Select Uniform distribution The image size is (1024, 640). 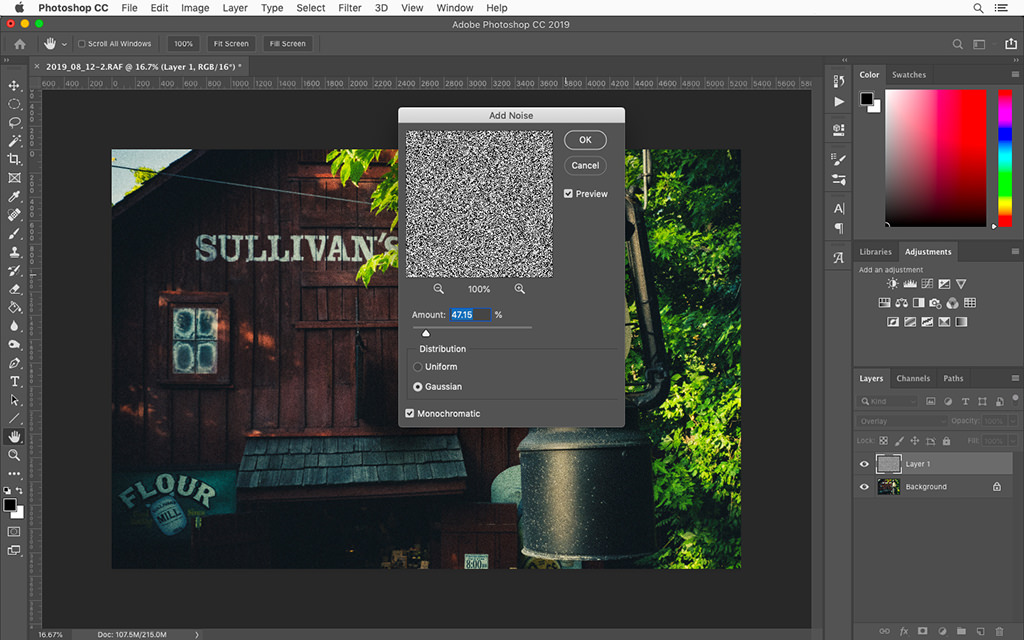pos(418,367)
